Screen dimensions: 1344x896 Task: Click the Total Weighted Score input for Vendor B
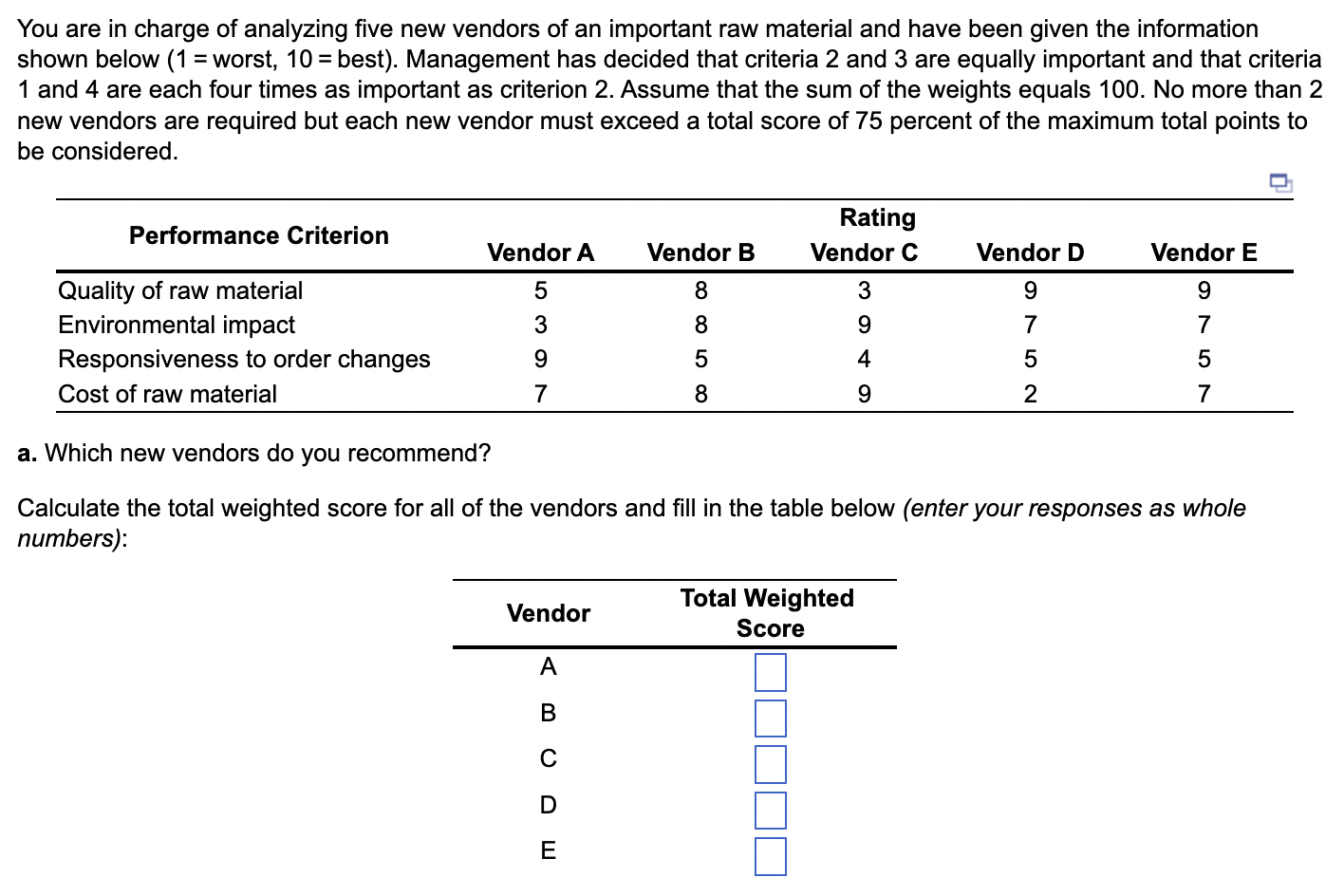770,718
